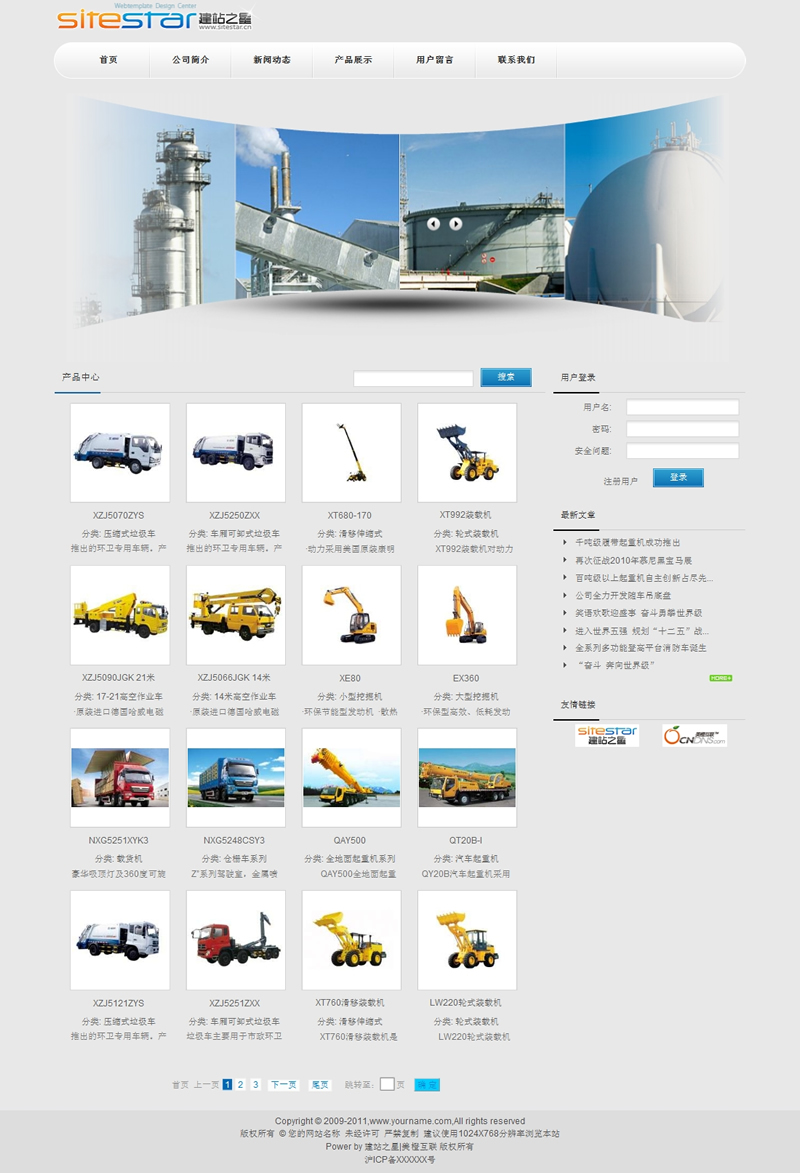Click the CNDNS friendly link logo

(x=694, y=736)
